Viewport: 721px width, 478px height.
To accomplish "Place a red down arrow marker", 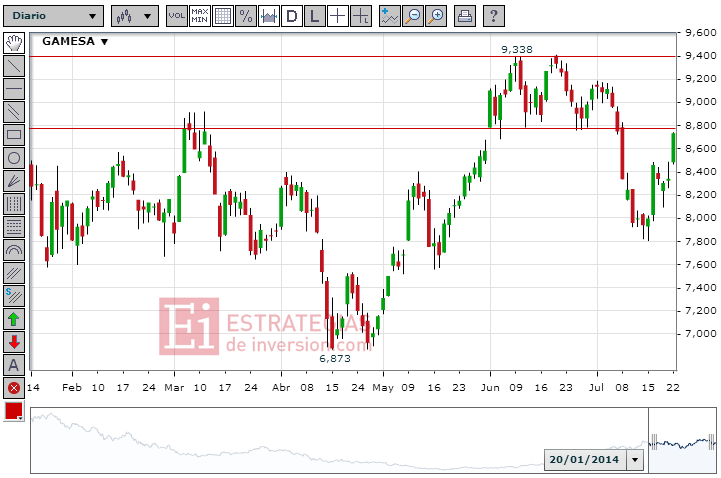I will click(x=14, y=342).
